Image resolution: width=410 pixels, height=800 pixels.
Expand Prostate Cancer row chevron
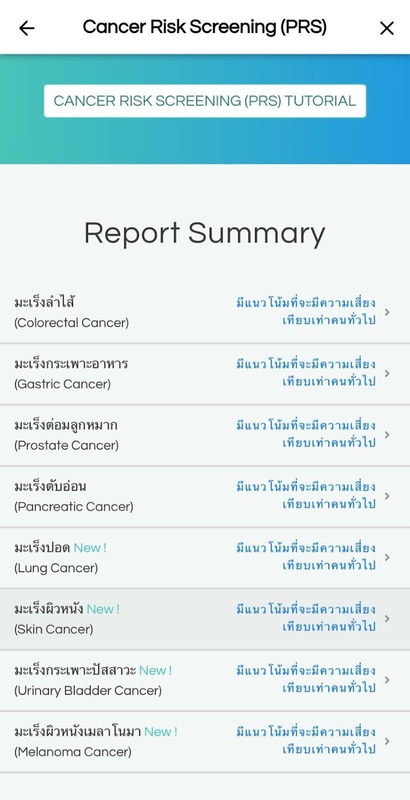387,435
